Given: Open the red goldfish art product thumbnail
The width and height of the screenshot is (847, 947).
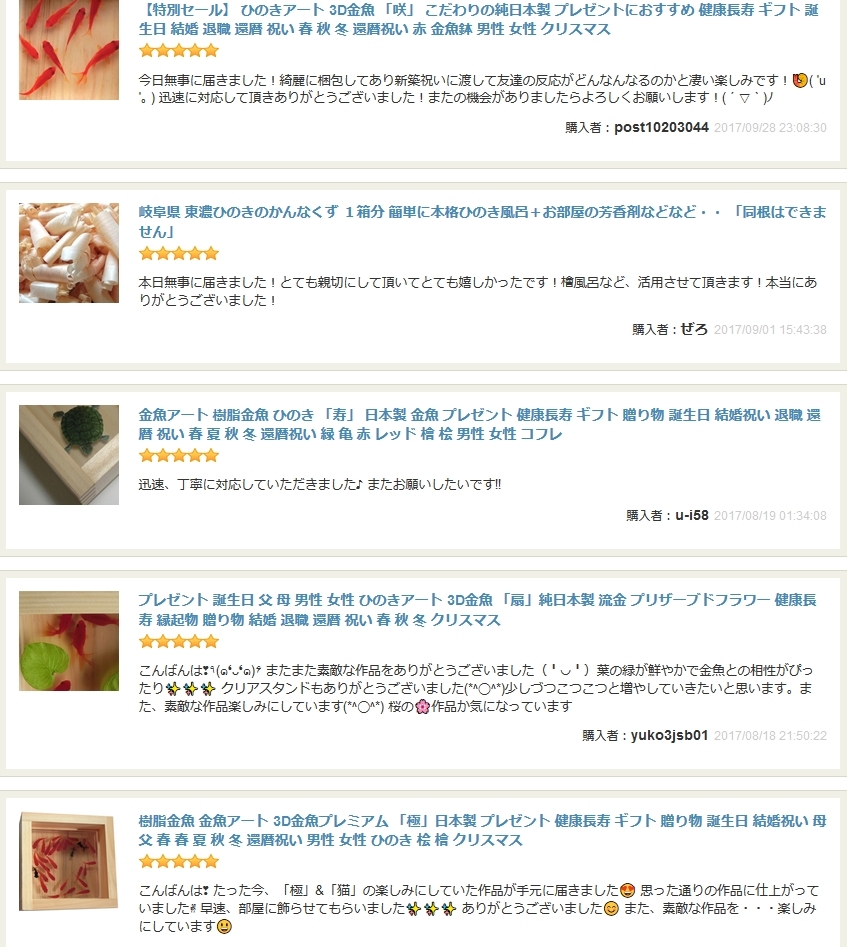Looking at the screenshot, I should pos(69,50).
